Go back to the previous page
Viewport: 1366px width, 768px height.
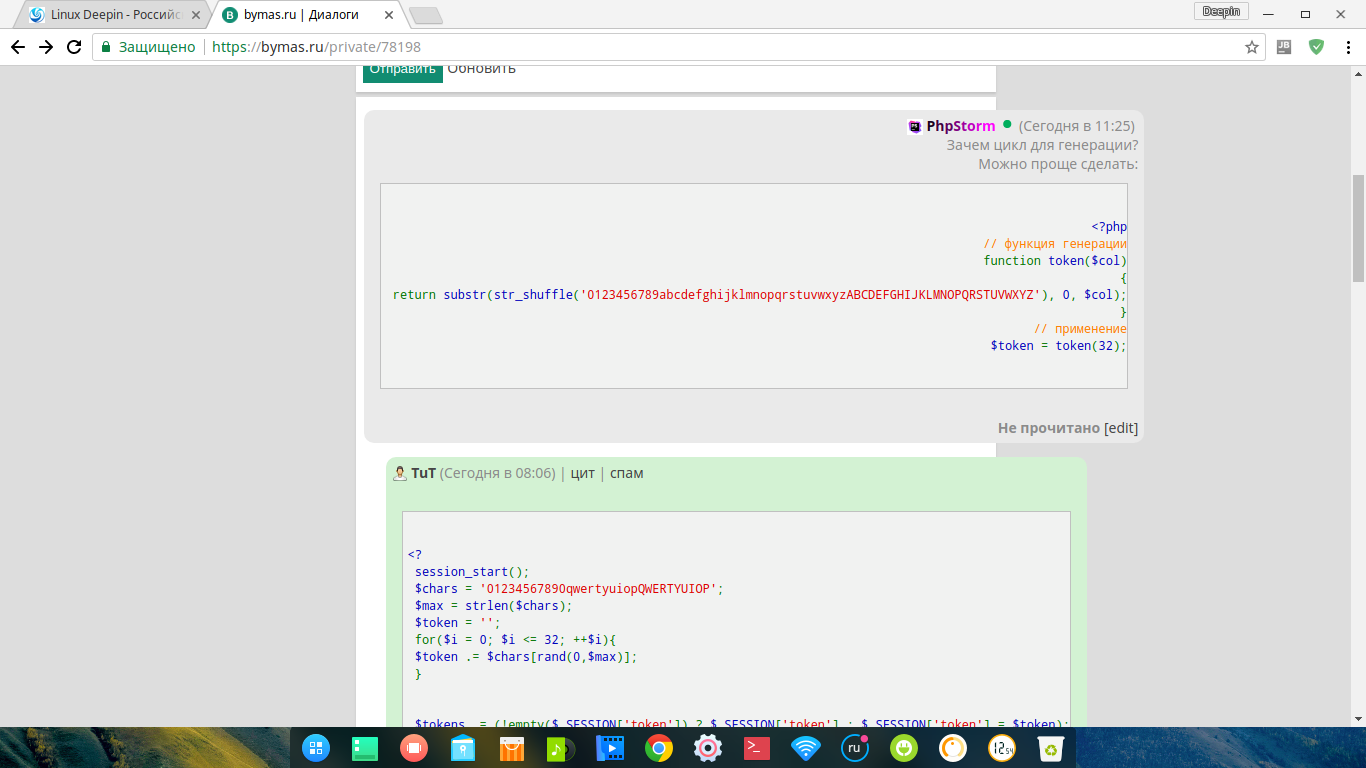[x=18, y=47]
